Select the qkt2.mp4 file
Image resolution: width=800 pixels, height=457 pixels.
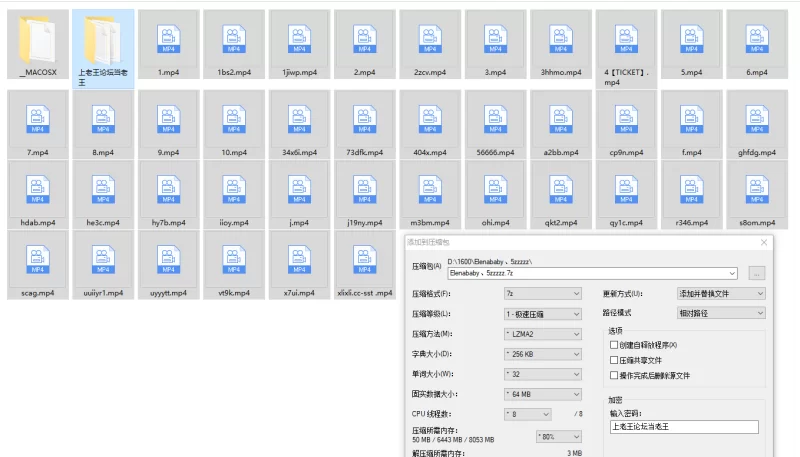click(x=561, y=195)
